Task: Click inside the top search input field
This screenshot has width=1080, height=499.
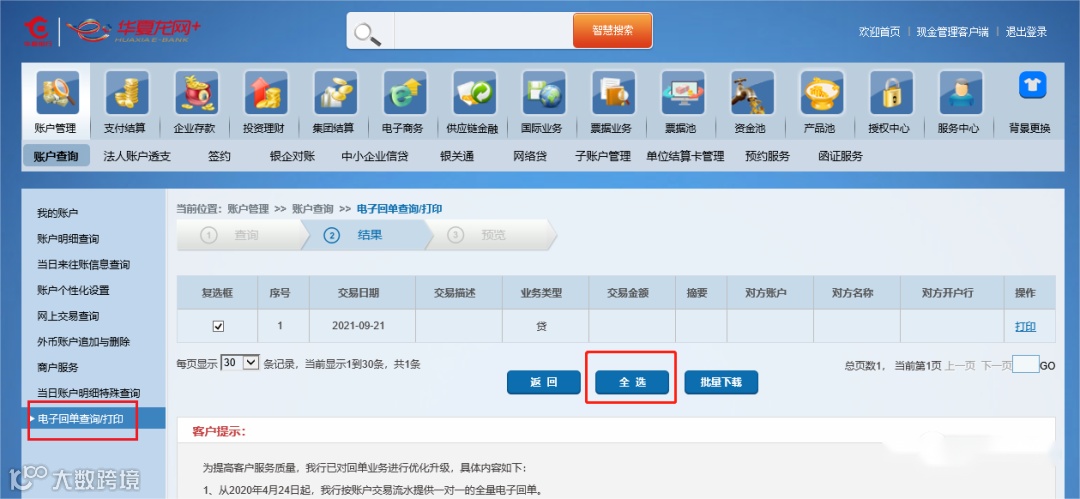Action: coord(483,31)
